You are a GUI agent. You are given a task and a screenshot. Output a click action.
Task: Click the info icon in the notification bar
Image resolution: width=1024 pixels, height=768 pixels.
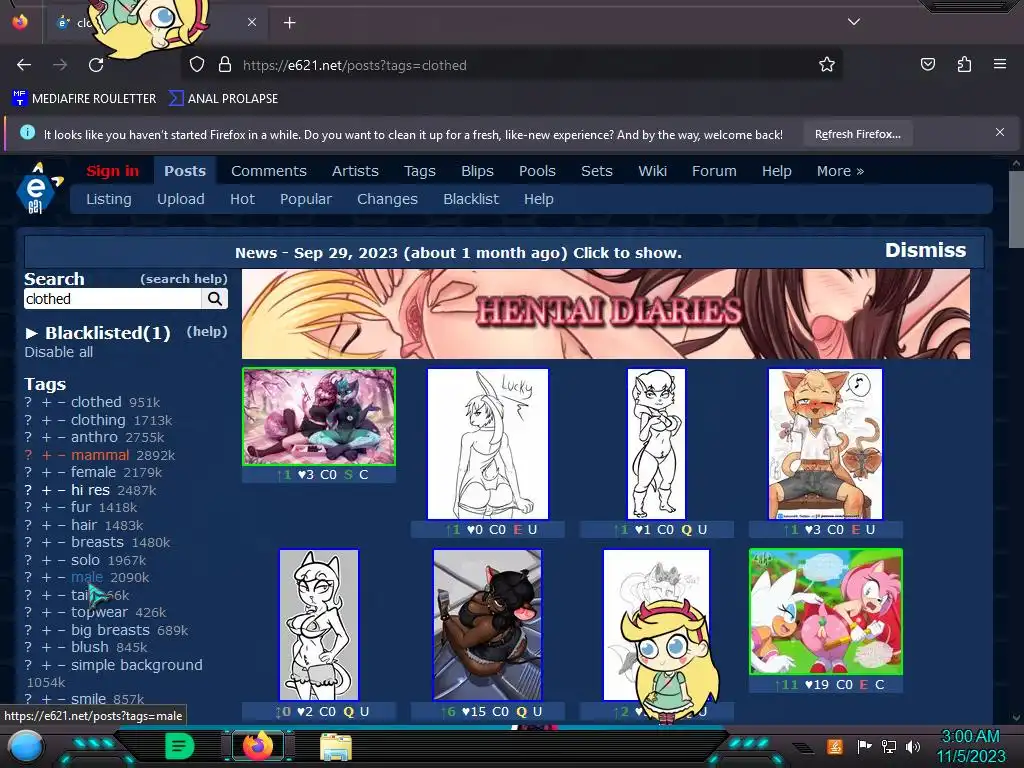click(x=27, y=132)
